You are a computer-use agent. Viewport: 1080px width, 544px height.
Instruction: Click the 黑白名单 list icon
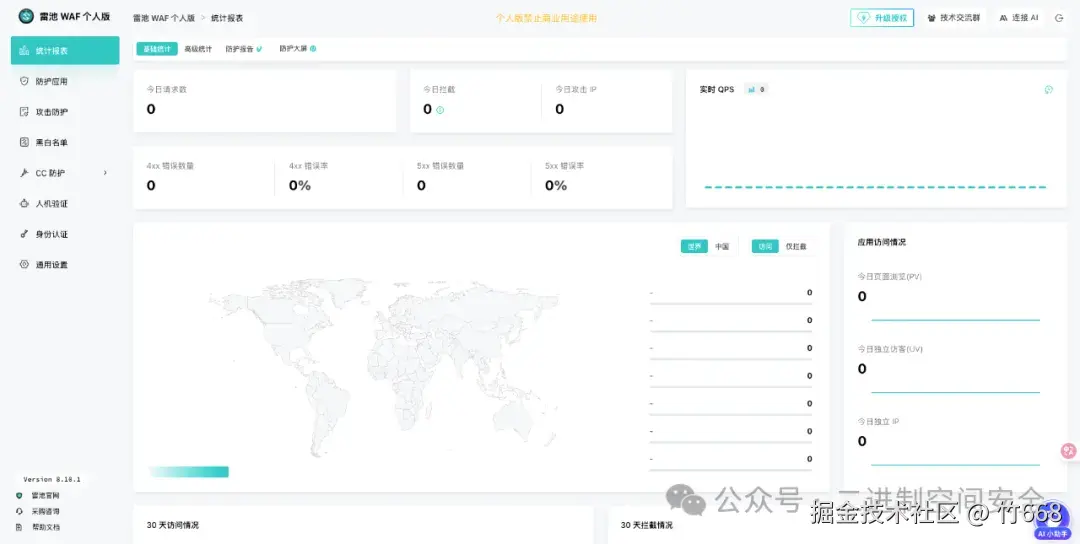[x=24, y=143]
